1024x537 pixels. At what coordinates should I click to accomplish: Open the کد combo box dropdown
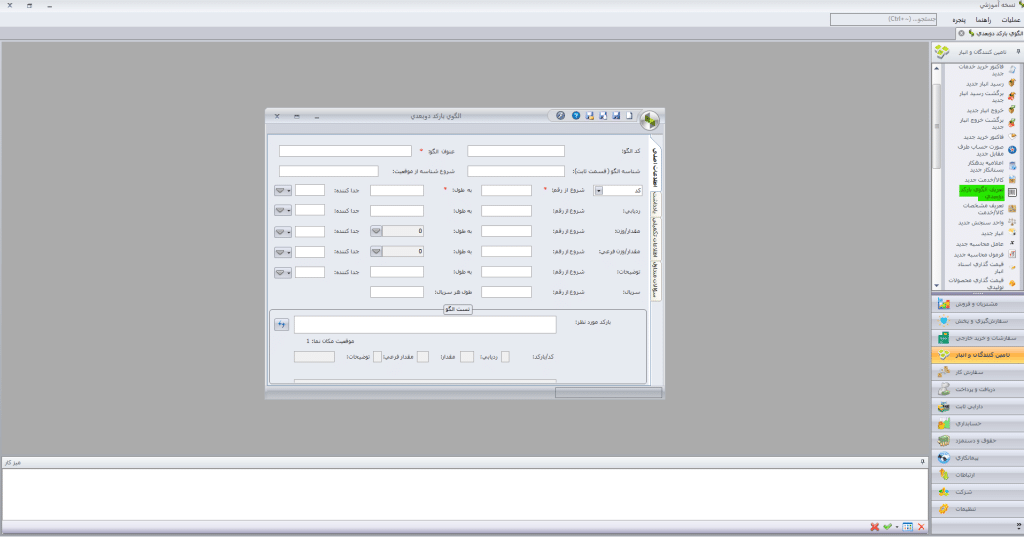598,191
